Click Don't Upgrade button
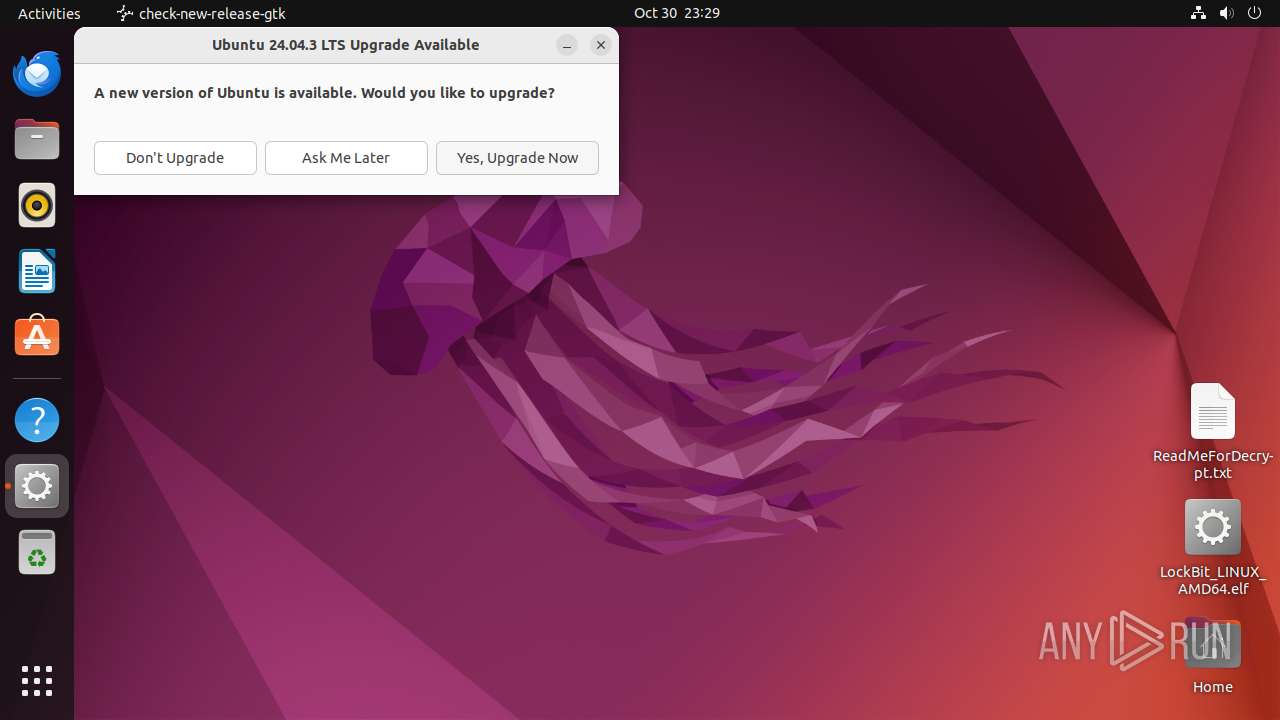This screenshot has width=1280, height=720. click(x=175, y=158)
